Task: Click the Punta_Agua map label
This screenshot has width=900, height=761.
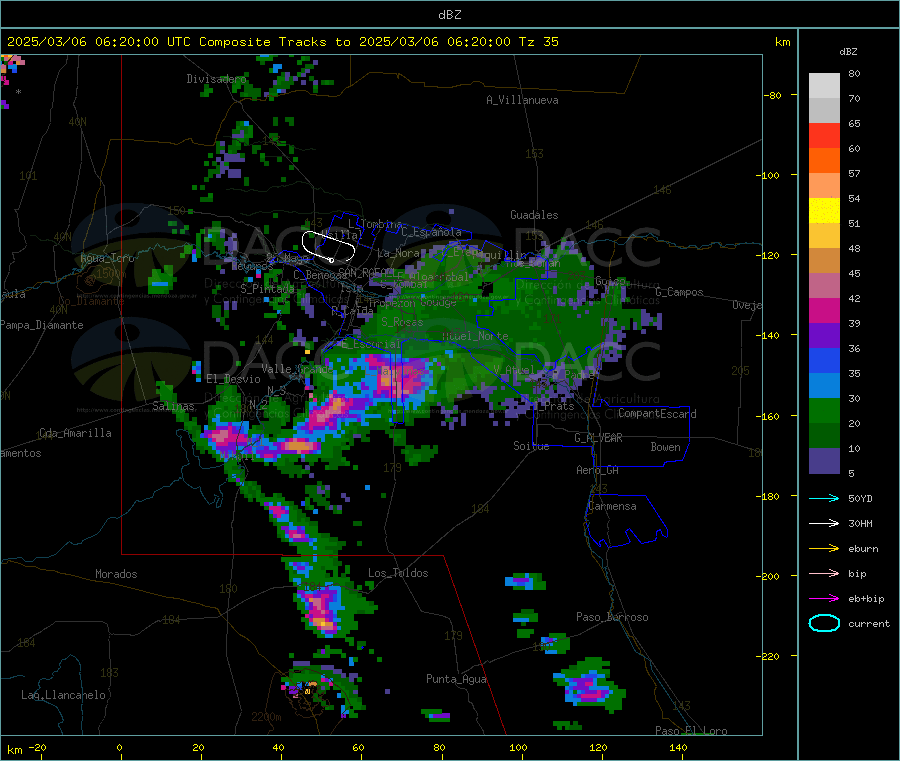Action: pos(456,679)
